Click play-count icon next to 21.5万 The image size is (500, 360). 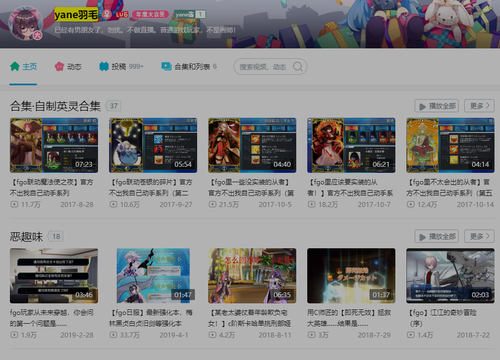[x=212, y=204]
